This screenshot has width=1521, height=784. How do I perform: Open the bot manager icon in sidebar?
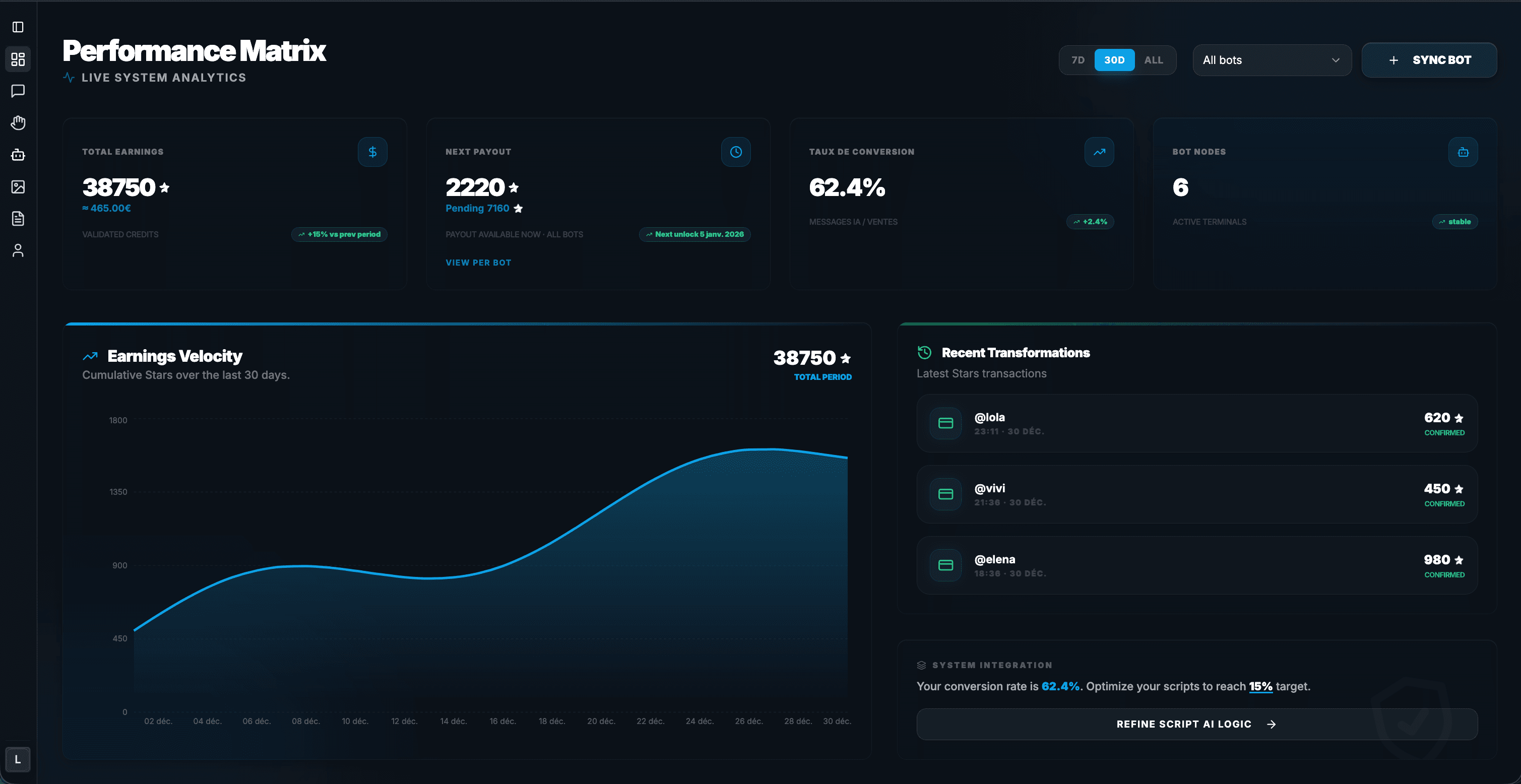18,155
